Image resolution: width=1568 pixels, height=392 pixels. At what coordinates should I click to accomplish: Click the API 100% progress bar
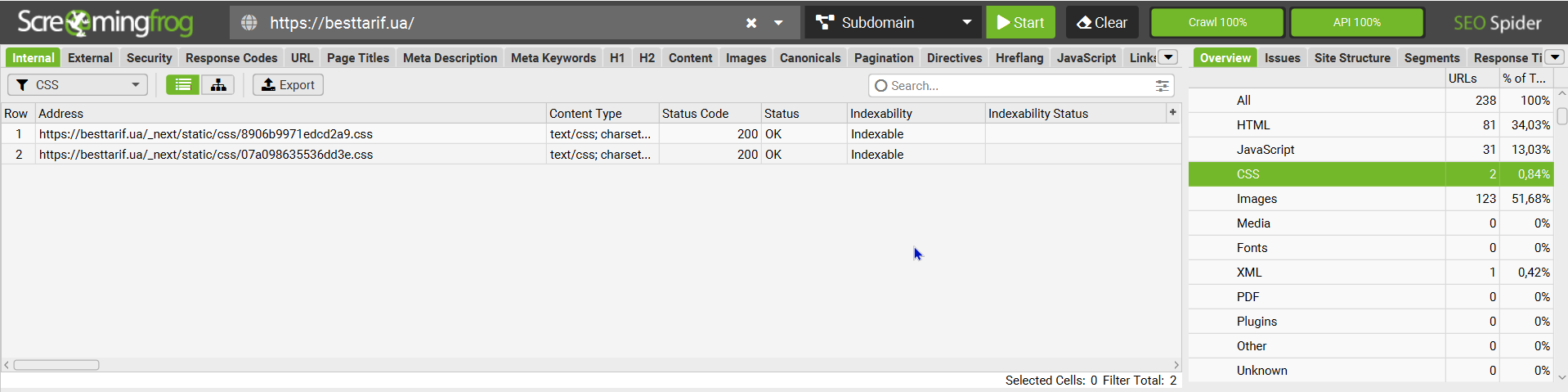1356,23
